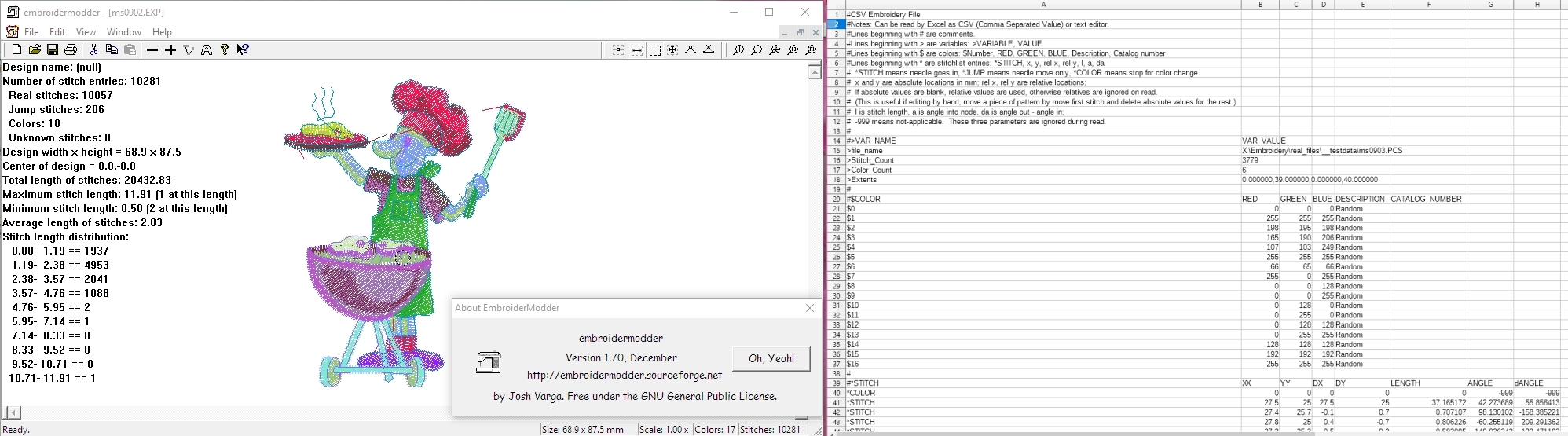Screen dimensions: 1568x436
Task: Toggle the stitch line select tool
Action: 636,49
